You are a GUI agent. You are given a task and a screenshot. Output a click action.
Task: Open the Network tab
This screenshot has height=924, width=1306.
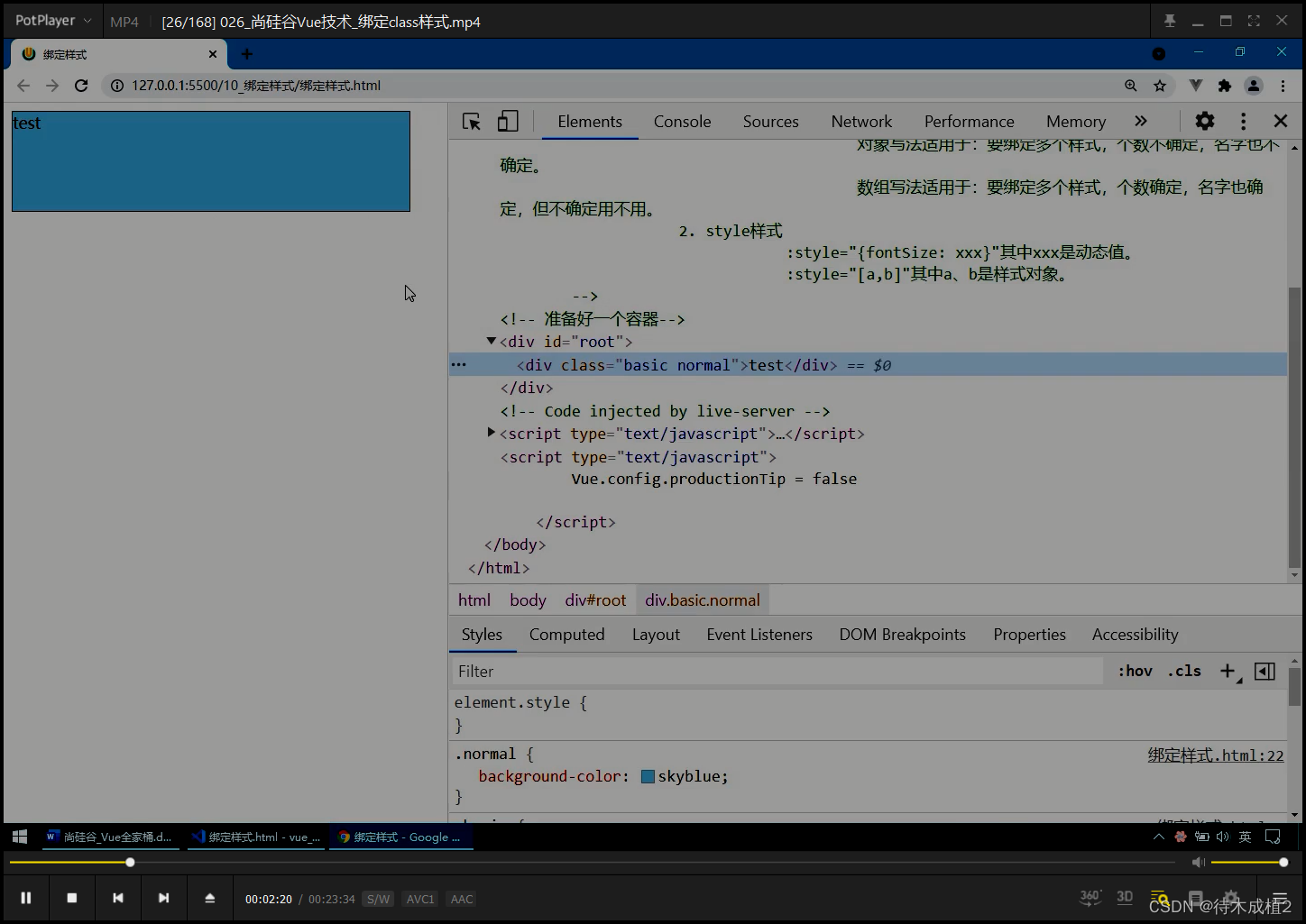(x=861, y=122)
